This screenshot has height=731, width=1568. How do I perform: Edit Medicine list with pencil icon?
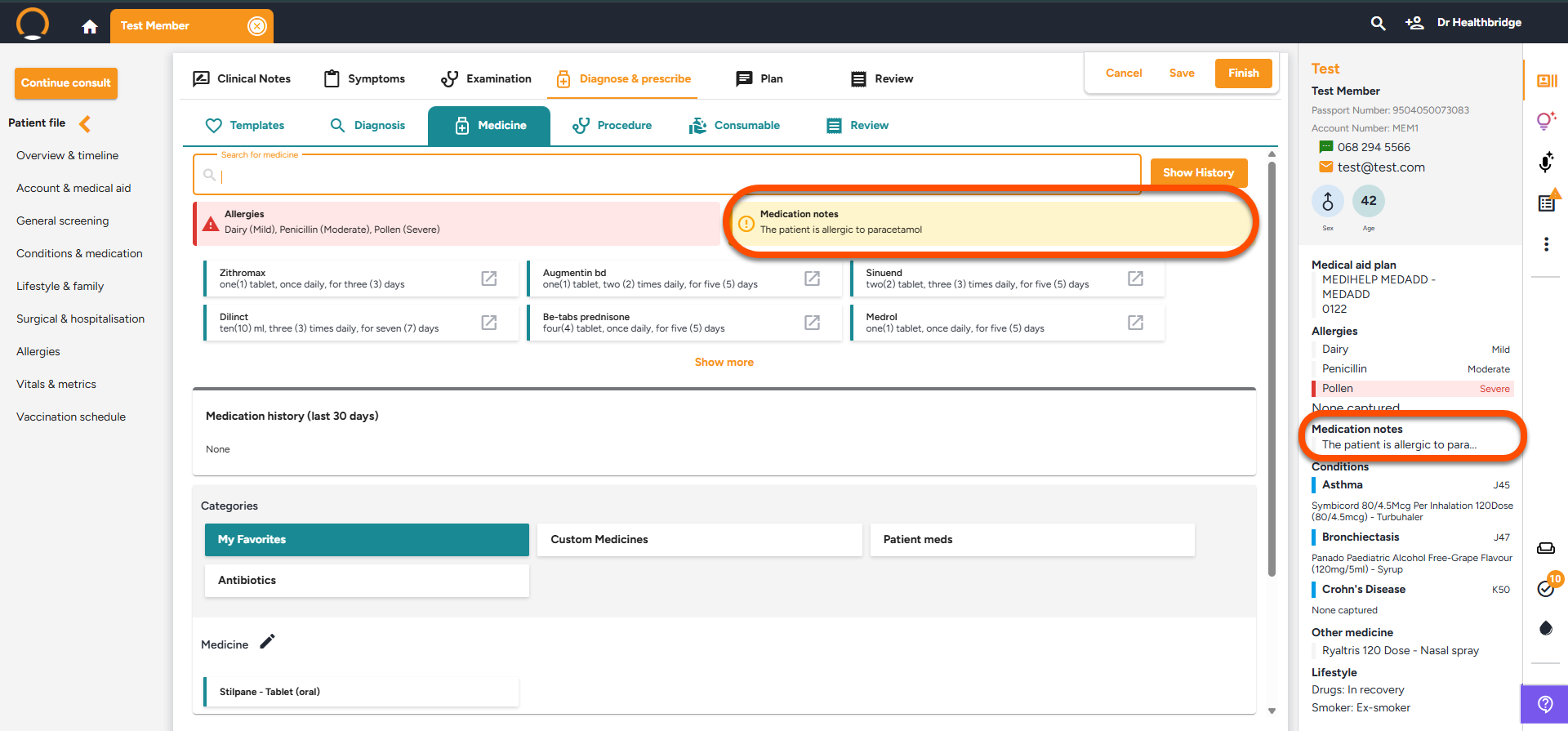(x=267, y=642)
